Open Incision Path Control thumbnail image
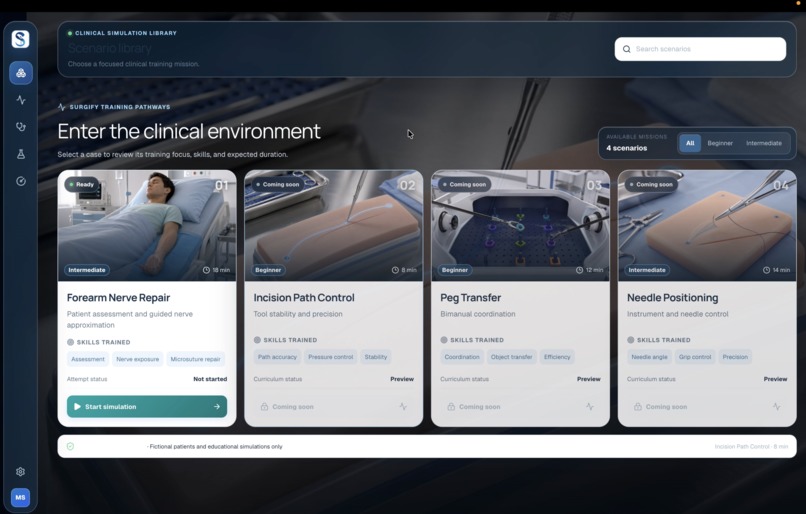Image resolution: width=806 pixels, height=514 pixels. click(334, 226)
